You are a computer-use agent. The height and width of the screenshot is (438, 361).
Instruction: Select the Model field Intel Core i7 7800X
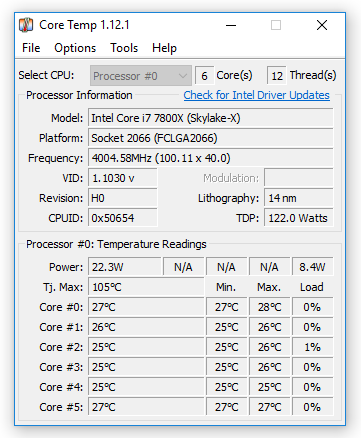[211, 118]
